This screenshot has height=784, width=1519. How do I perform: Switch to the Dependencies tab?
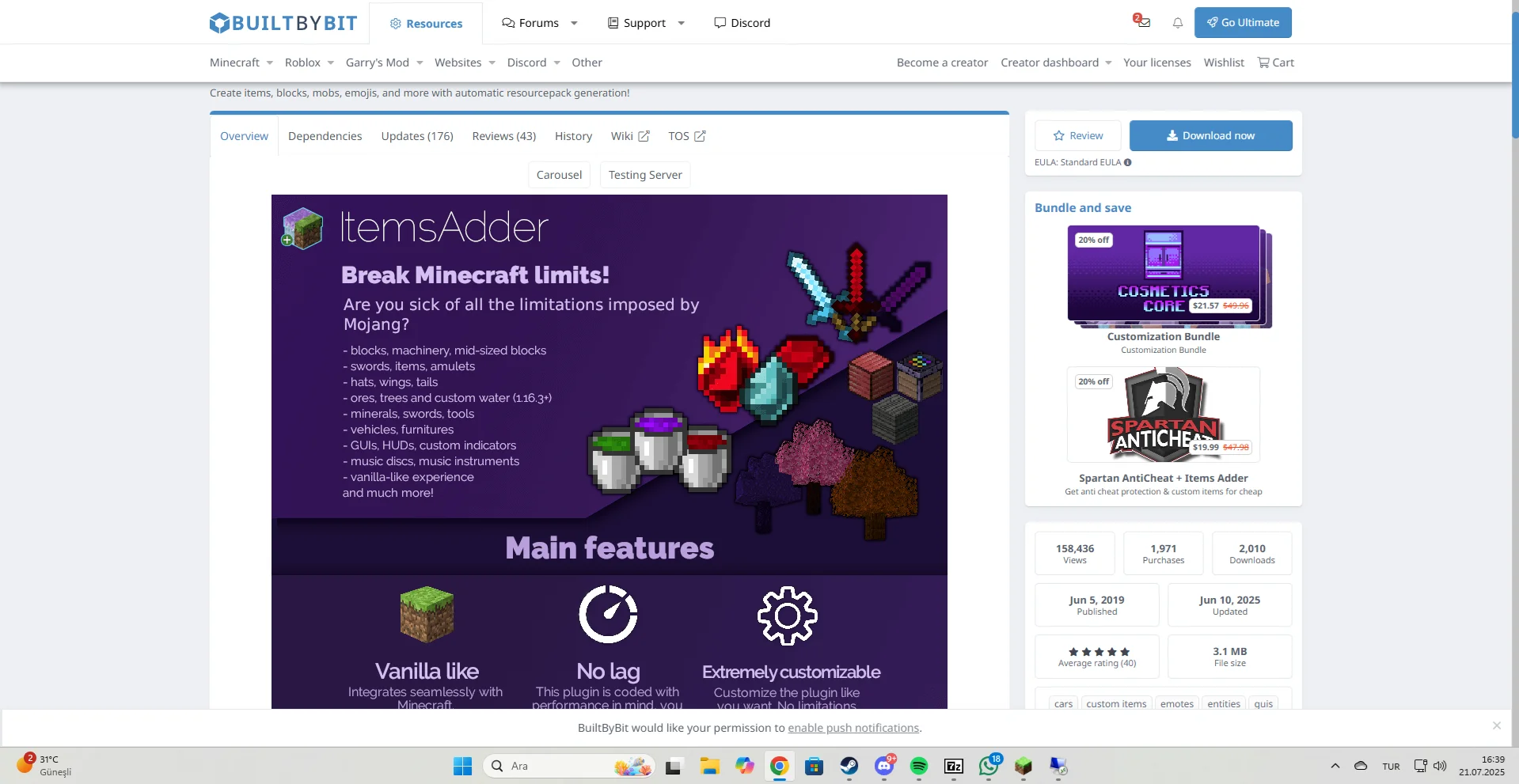[x=325, y=136]
